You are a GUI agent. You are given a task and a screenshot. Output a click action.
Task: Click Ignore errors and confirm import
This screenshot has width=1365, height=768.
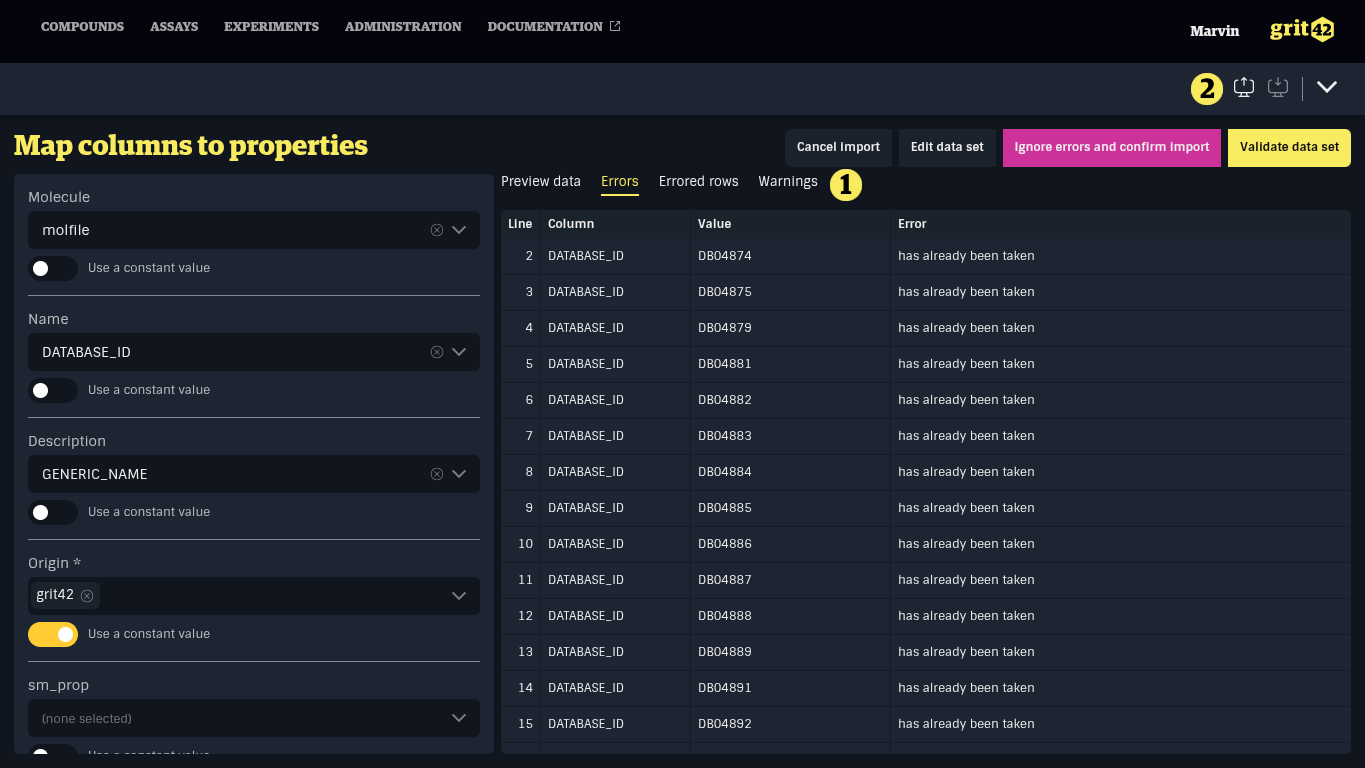[1112, 147]
